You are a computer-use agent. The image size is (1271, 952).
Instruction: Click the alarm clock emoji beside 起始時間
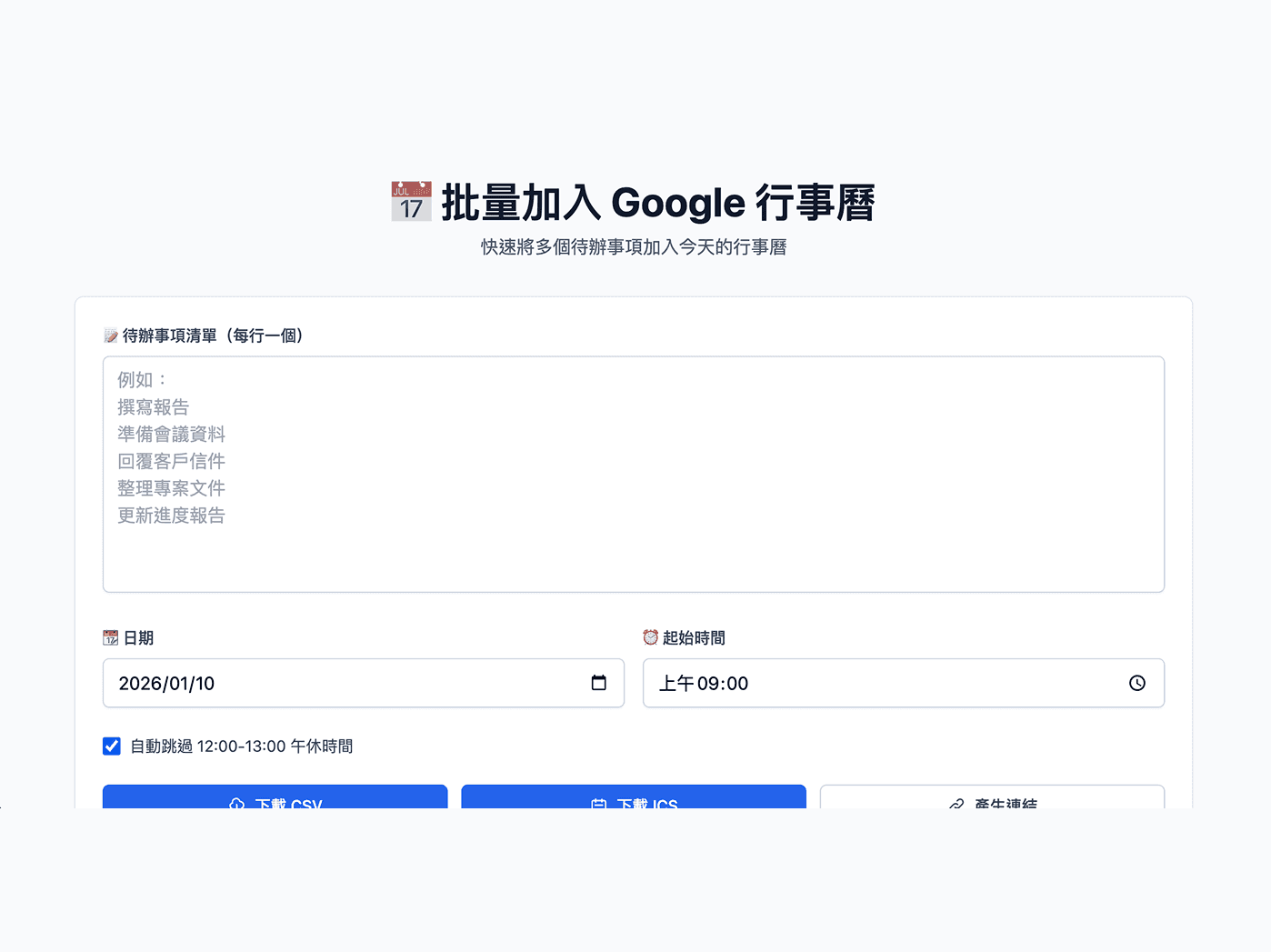point(650,637)
